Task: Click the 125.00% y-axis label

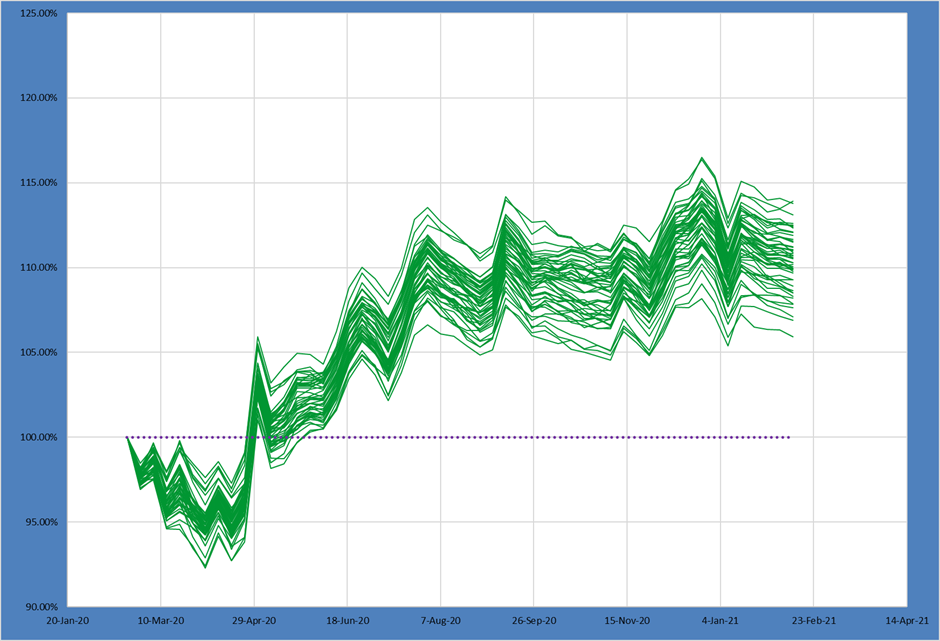Action: coord(39,13)
